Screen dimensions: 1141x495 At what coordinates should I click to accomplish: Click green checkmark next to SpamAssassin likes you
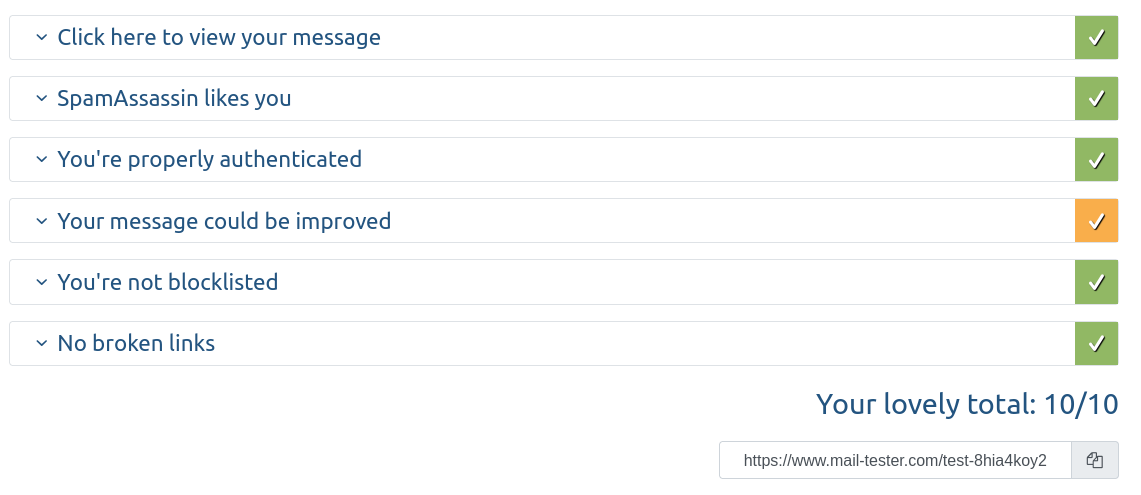[x=1096, y=99]
